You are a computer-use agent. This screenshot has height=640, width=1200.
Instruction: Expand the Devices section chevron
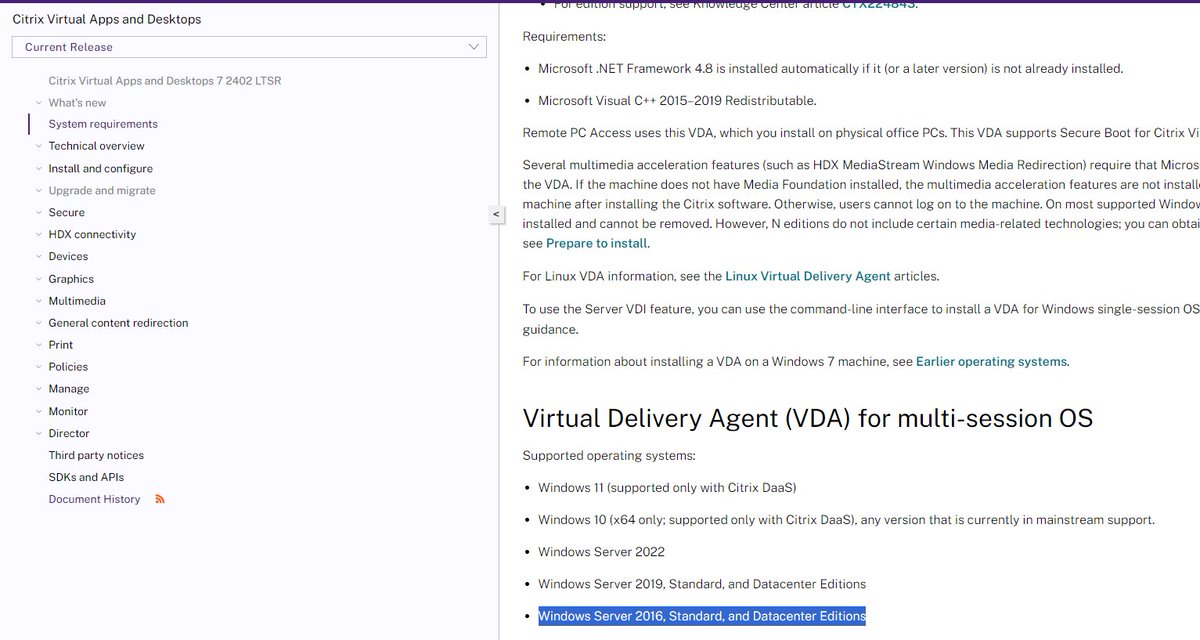pos(38,257)
